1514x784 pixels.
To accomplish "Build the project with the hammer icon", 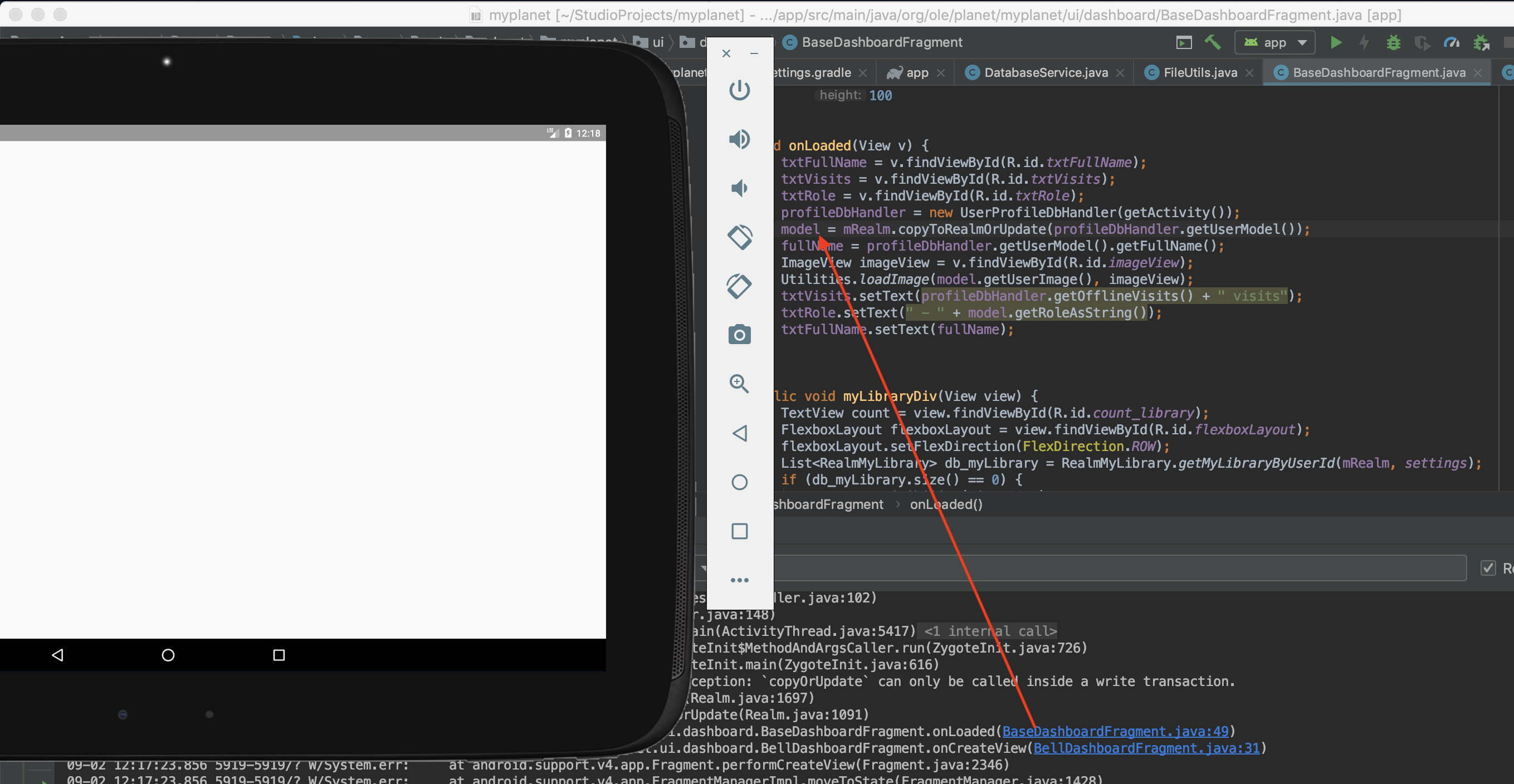I will [1213, 42].
